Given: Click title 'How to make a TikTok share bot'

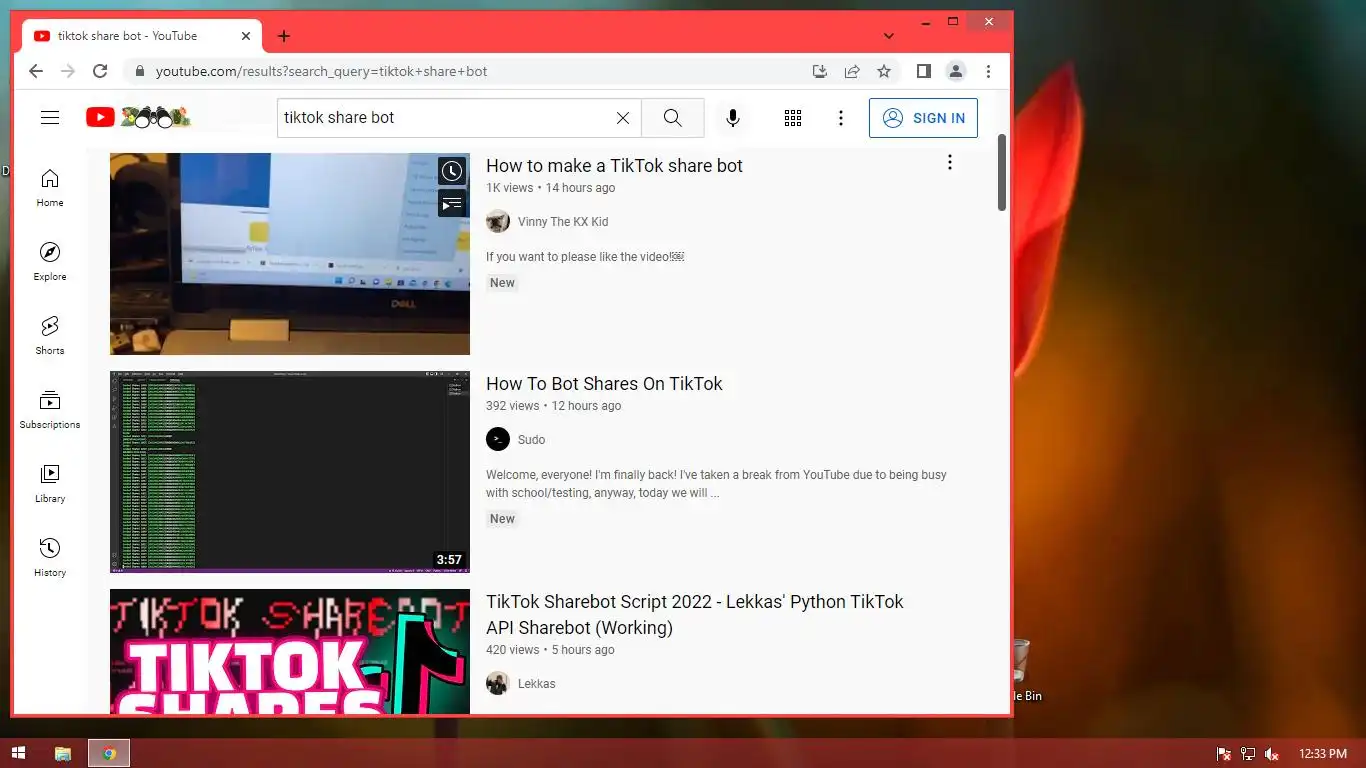Looking at the screenshot, I should click(x=614, y=166).
